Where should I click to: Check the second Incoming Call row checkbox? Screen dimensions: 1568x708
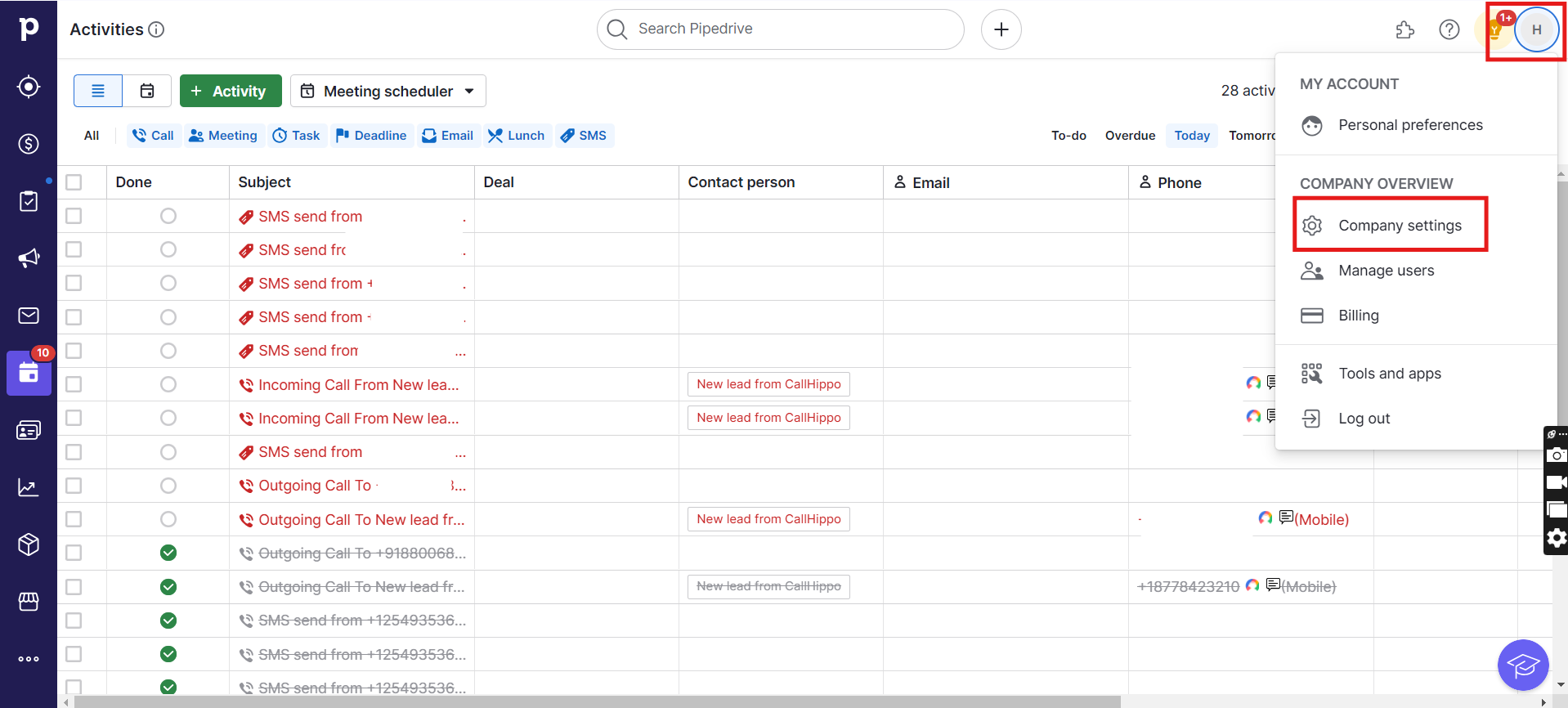(x=74, y=418)
